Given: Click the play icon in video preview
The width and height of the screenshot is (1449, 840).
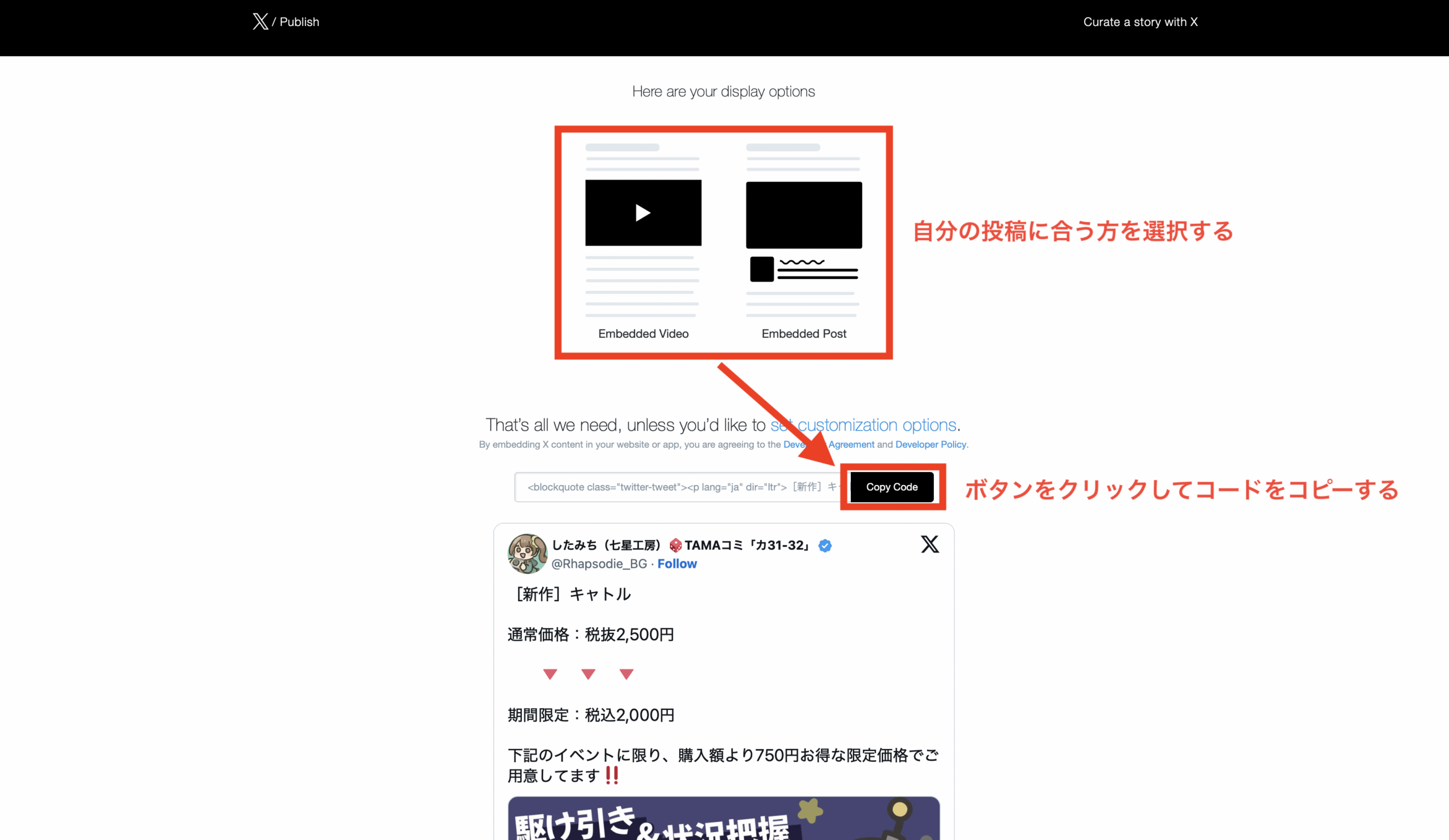Looking at the screenshot, I should coord(643,213).
